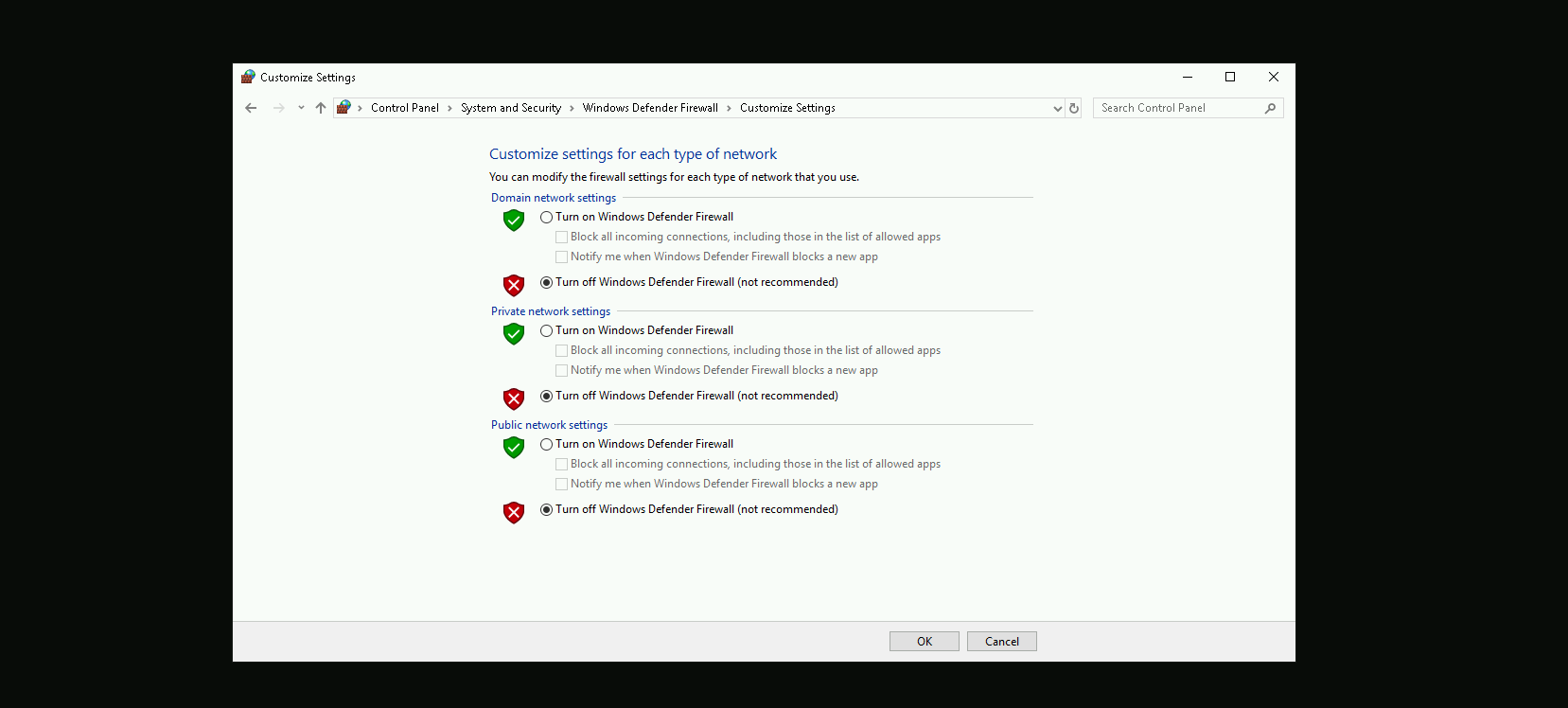Click the Control Panel icon in address bar
1568x708 pixels.
pyautogui.click(x=344, y=108)
